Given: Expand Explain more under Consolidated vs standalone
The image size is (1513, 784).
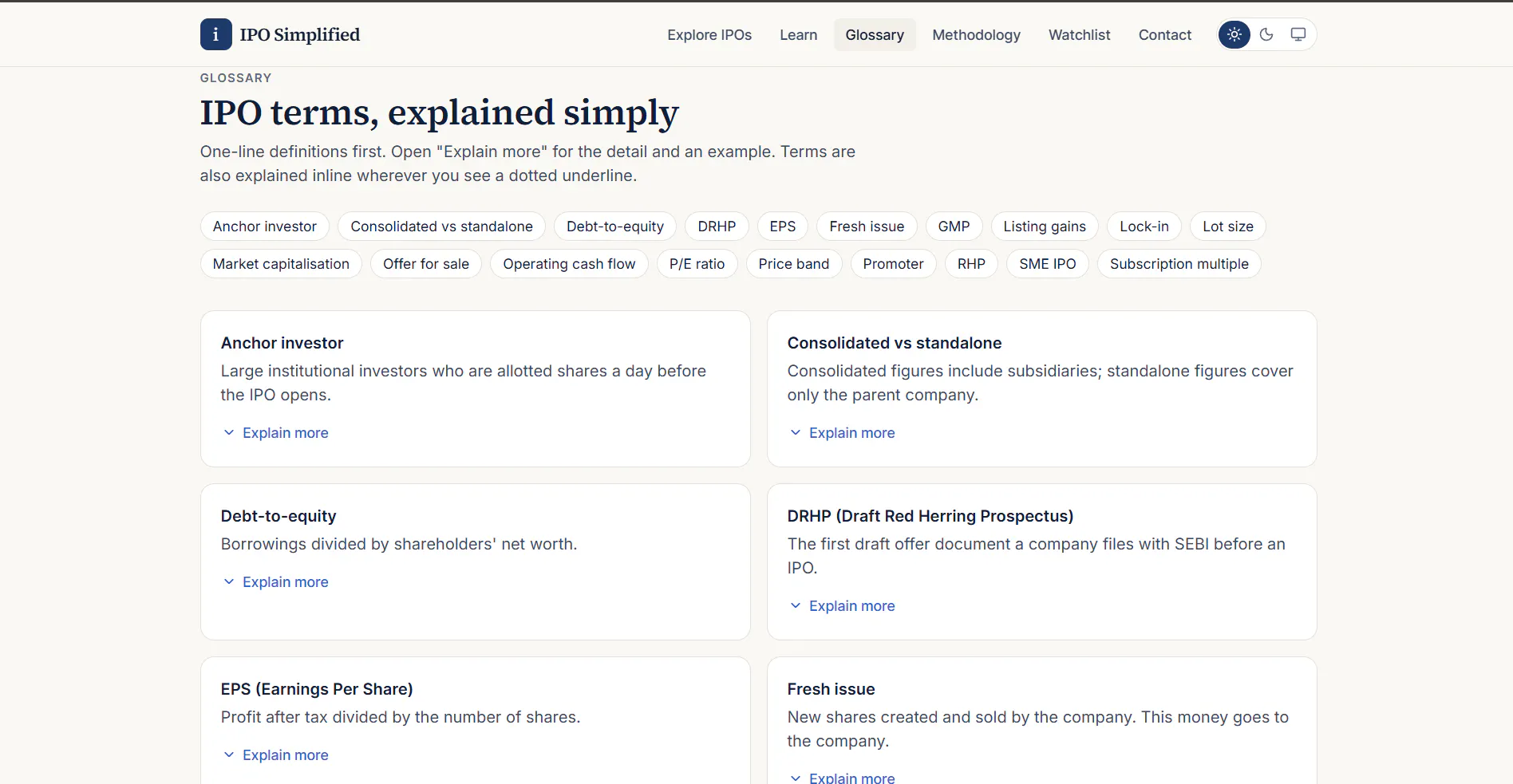Looking at the screenshot, I should (842, 433).
